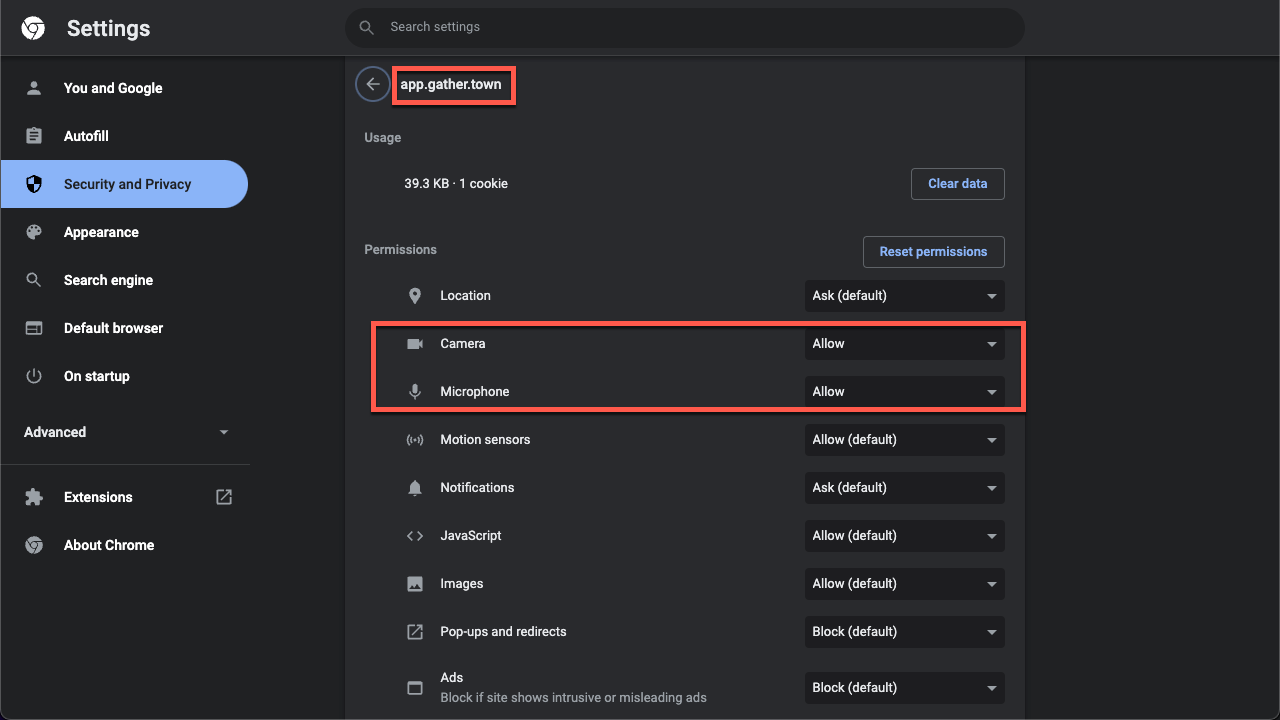Viewport: 1280px width, 720px height.
Task: Click the Chrome logo in Settings header
Action: [x=33, y=28]
